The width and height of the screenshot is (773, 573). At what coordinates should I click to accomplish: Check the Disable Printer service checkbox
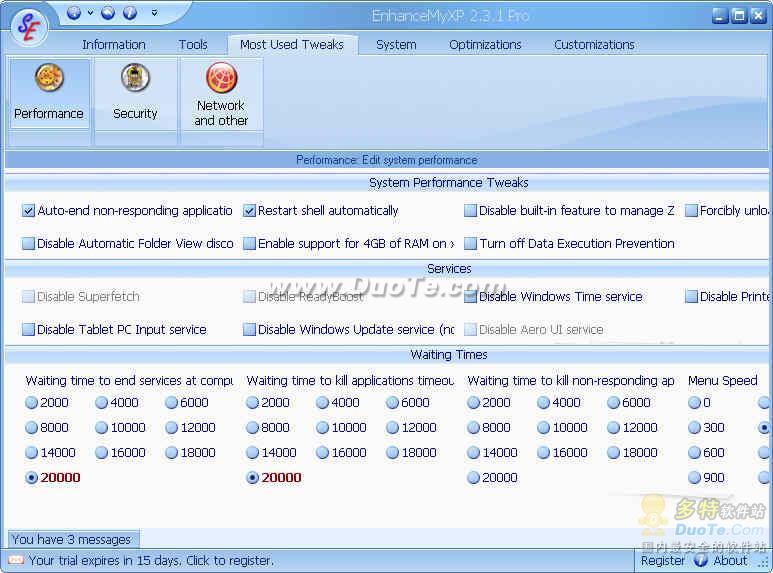coord(692,296)
